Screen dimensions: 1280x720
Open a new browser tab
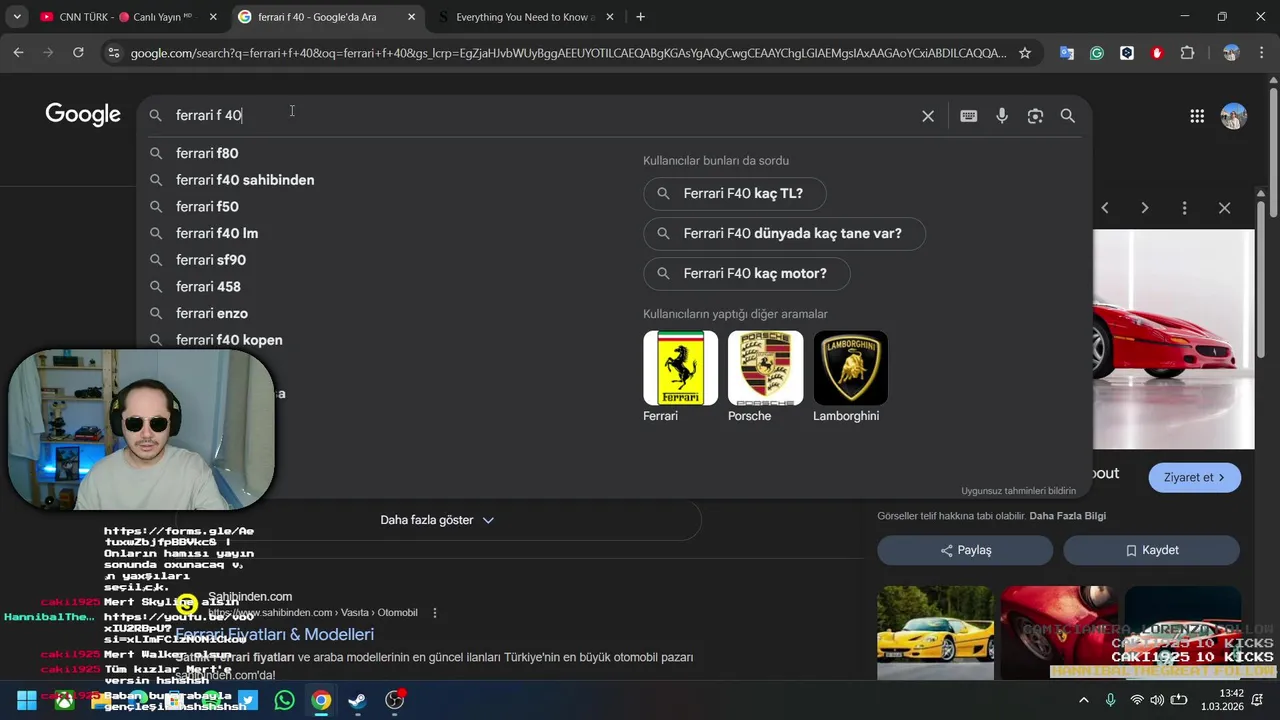pyautogui.click(x=640, y=17)
